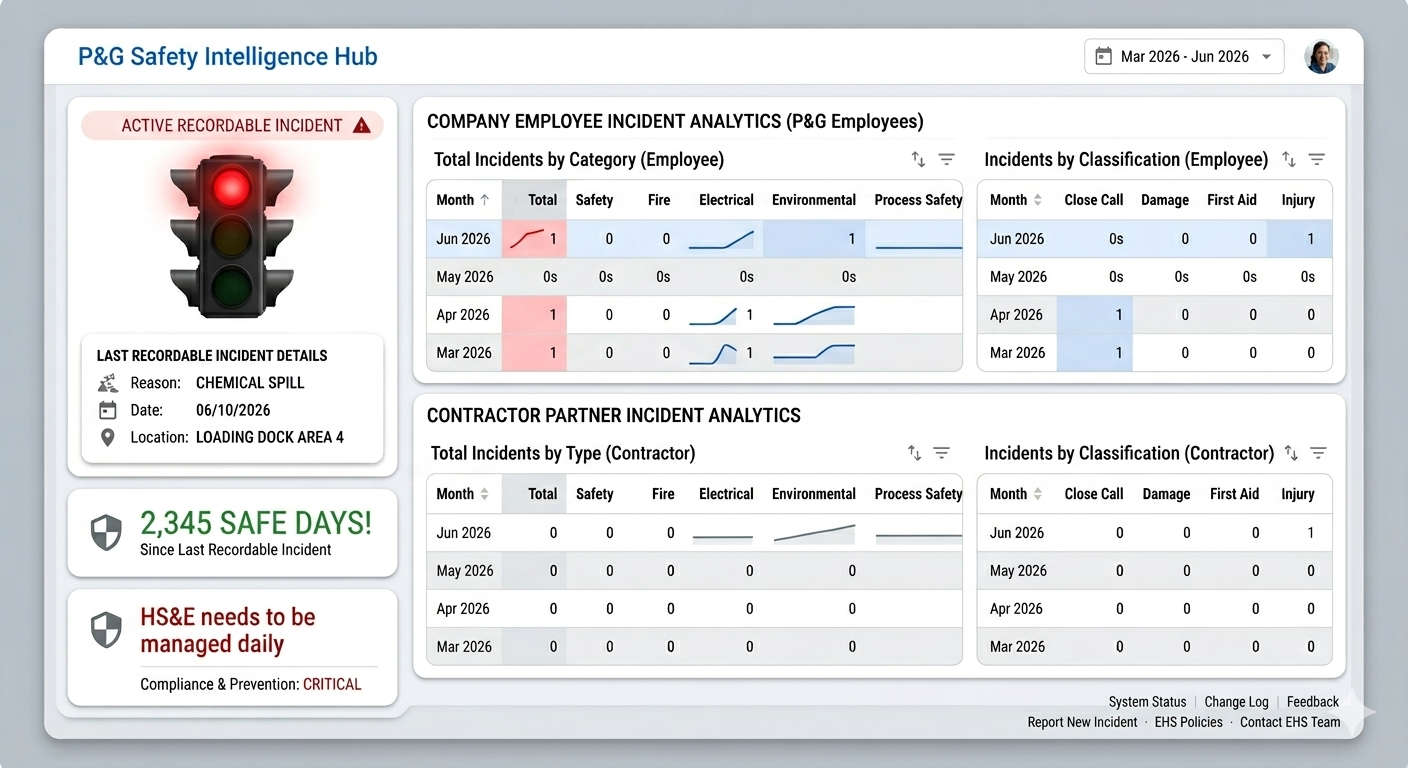Click Process Safety header in employee category table

918,200
